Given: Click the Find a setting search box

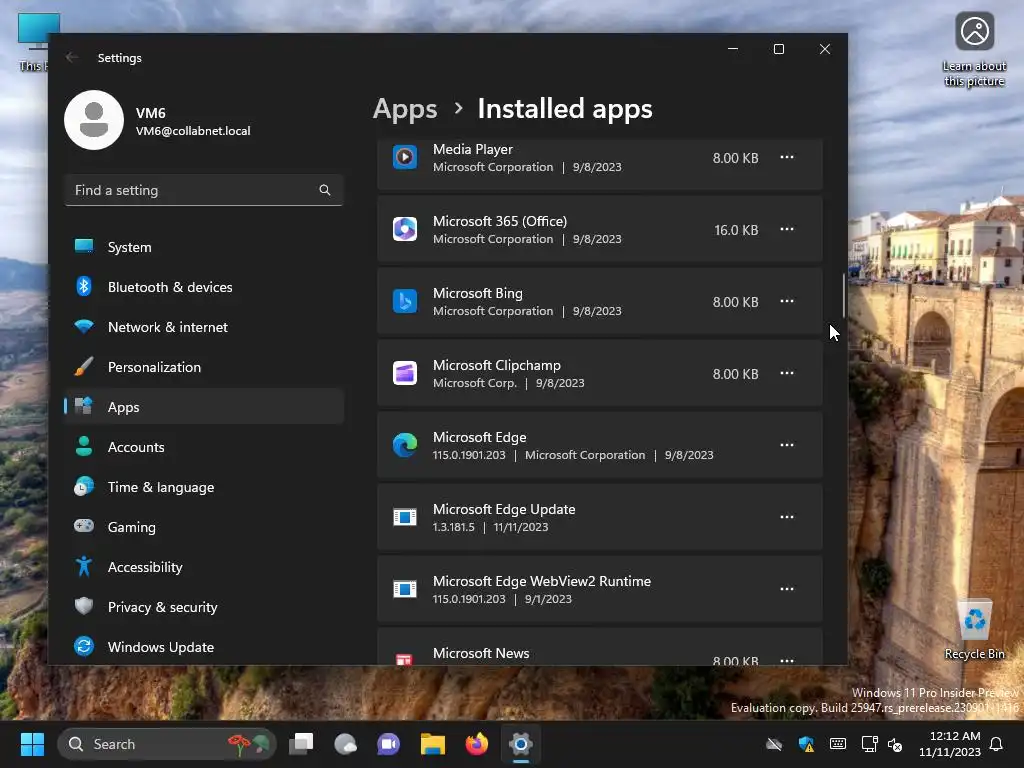Looking at the screenshot, I should tap(204, 190).
